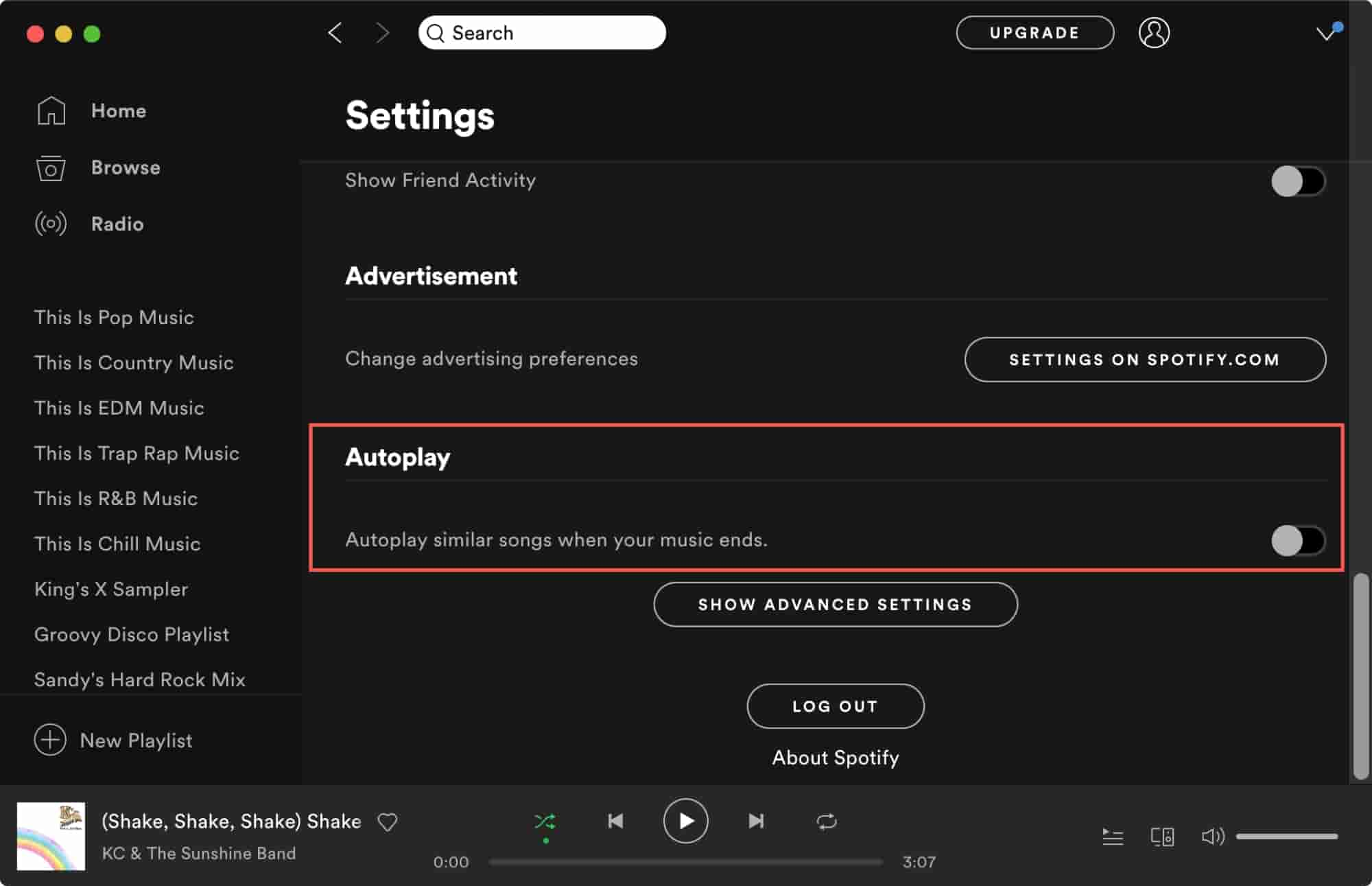Click the back navigation arrow

click(336, 33)
